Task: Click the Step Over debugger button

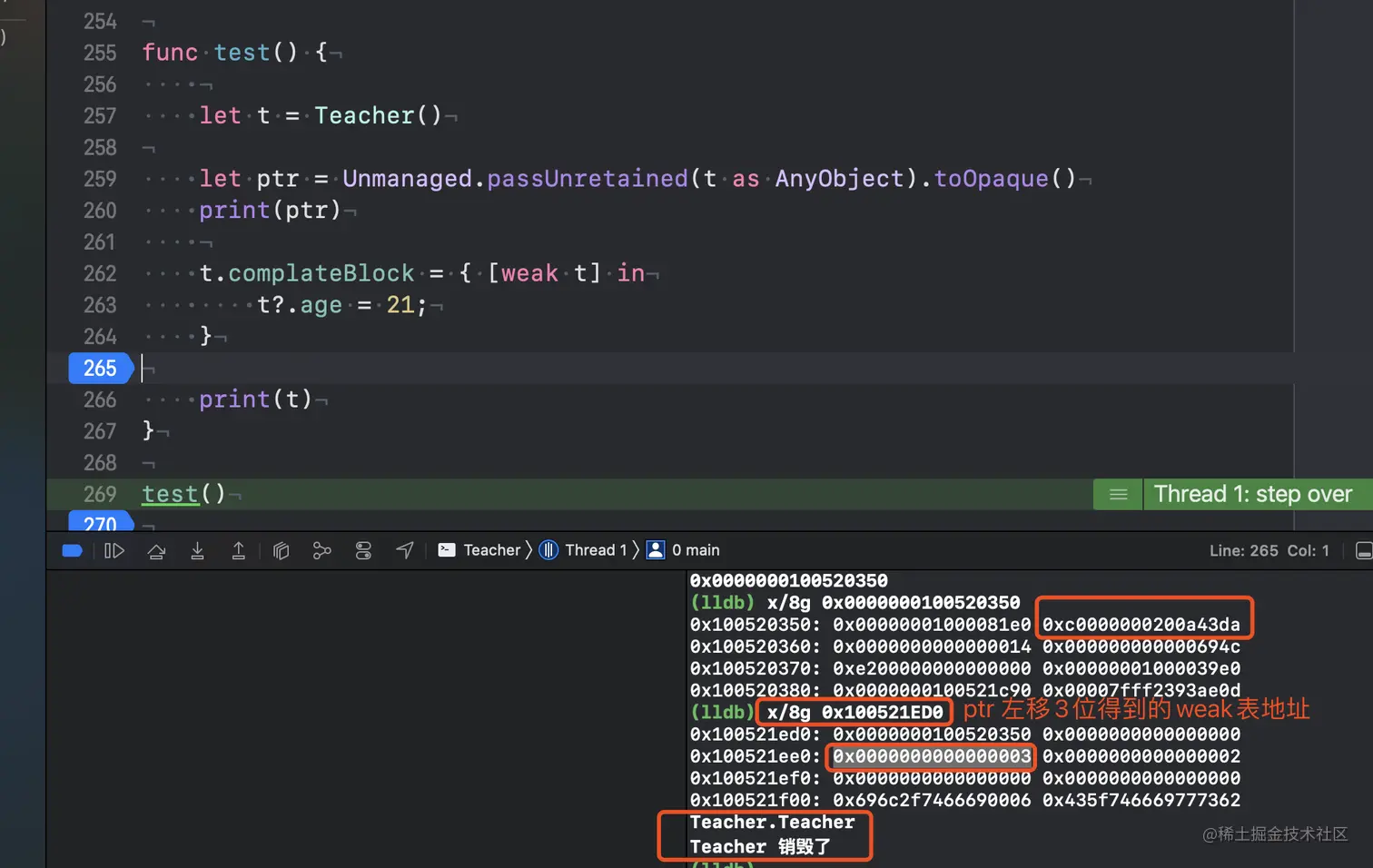Action: tap(156, 550)
